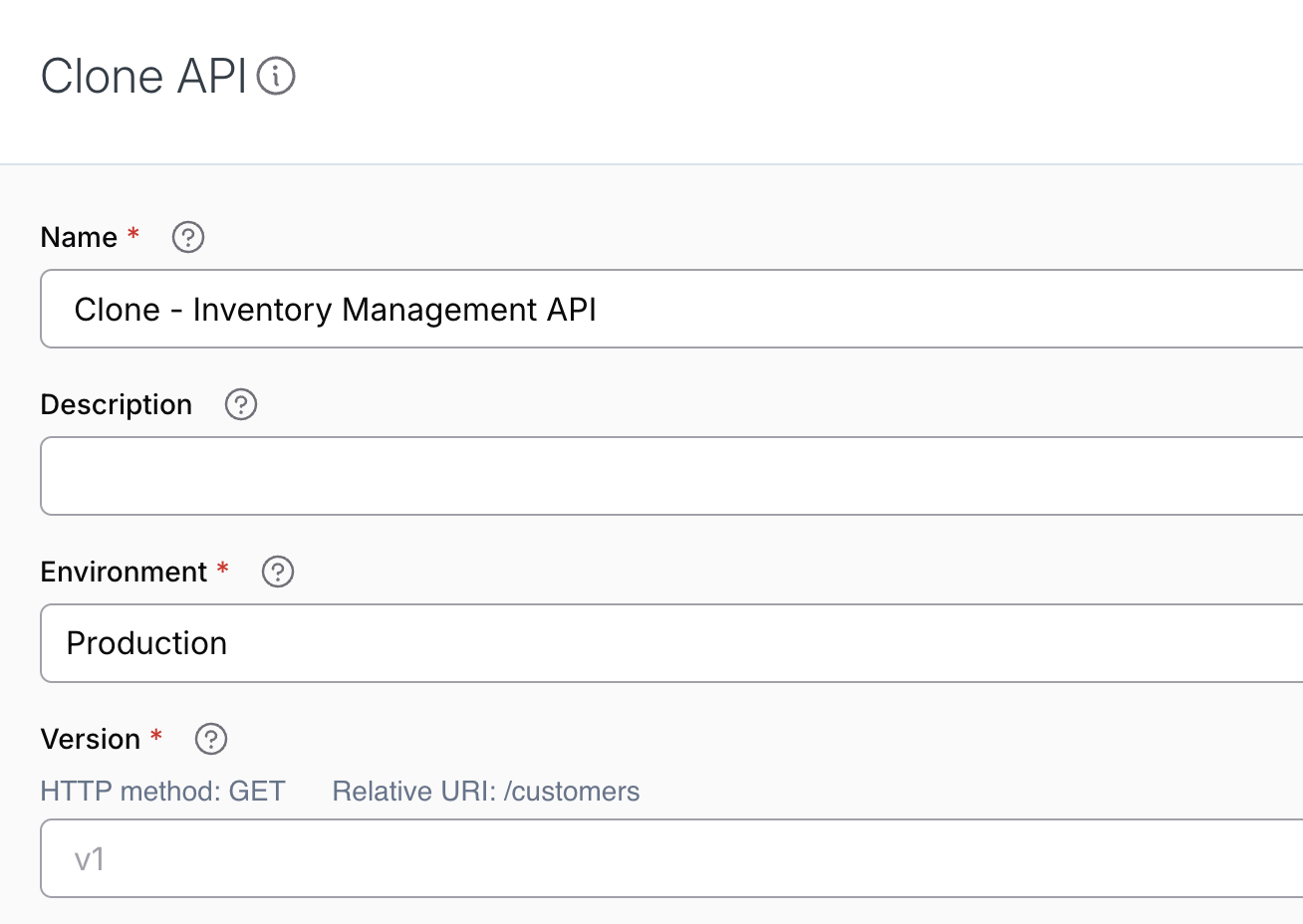Screen dimensions: 1303x924
Task: Click the Description field label
Action: 117,405
